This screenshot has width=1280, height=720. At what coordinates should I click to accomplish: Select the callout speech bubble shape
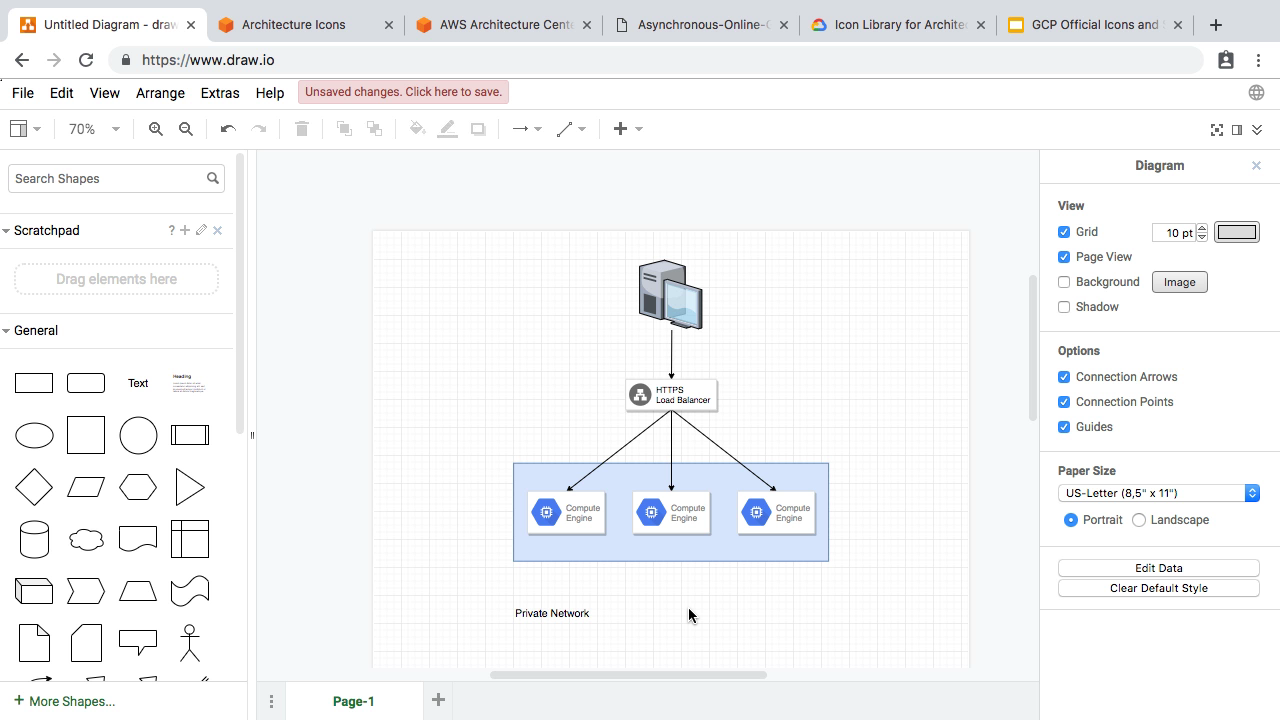coord(138,641)
